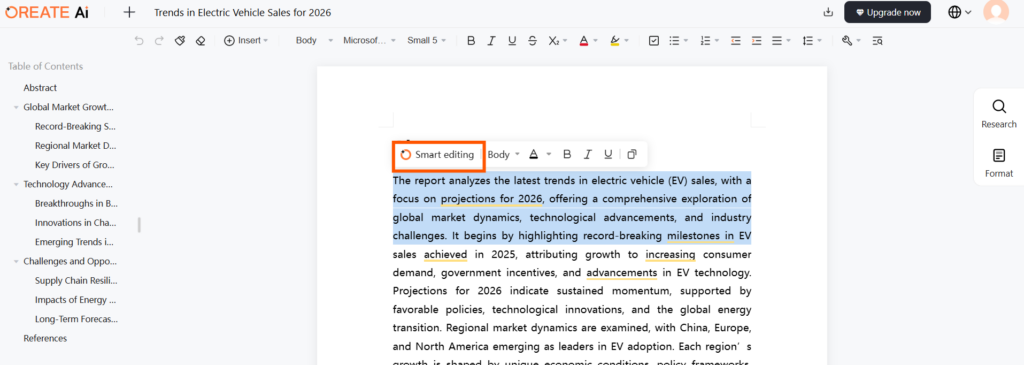Go to Abstract in the table of contents

(x=40, y=87)
